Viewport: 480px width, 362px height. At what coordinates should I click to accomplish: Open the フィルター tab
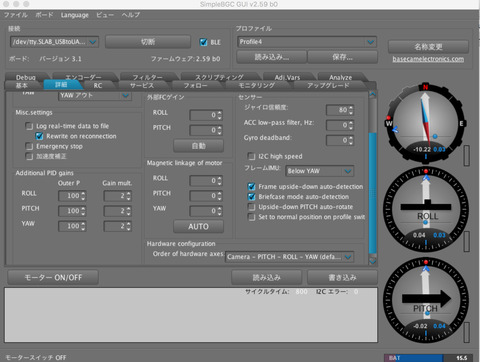tap(147, 77)
